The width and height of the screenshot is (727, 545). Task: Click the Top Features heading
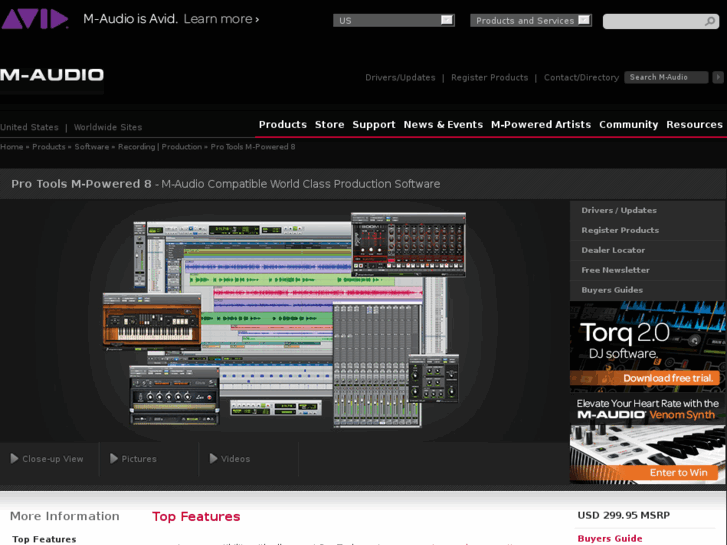pos(196,516)
